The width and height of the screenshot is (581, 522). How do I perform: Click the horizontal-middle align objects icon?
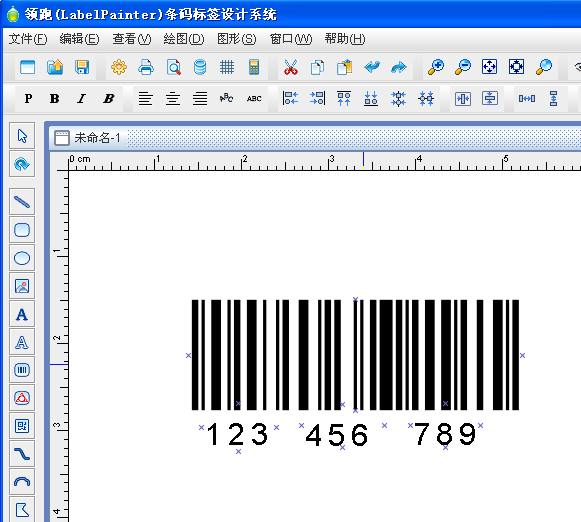(x=426, y=99)
